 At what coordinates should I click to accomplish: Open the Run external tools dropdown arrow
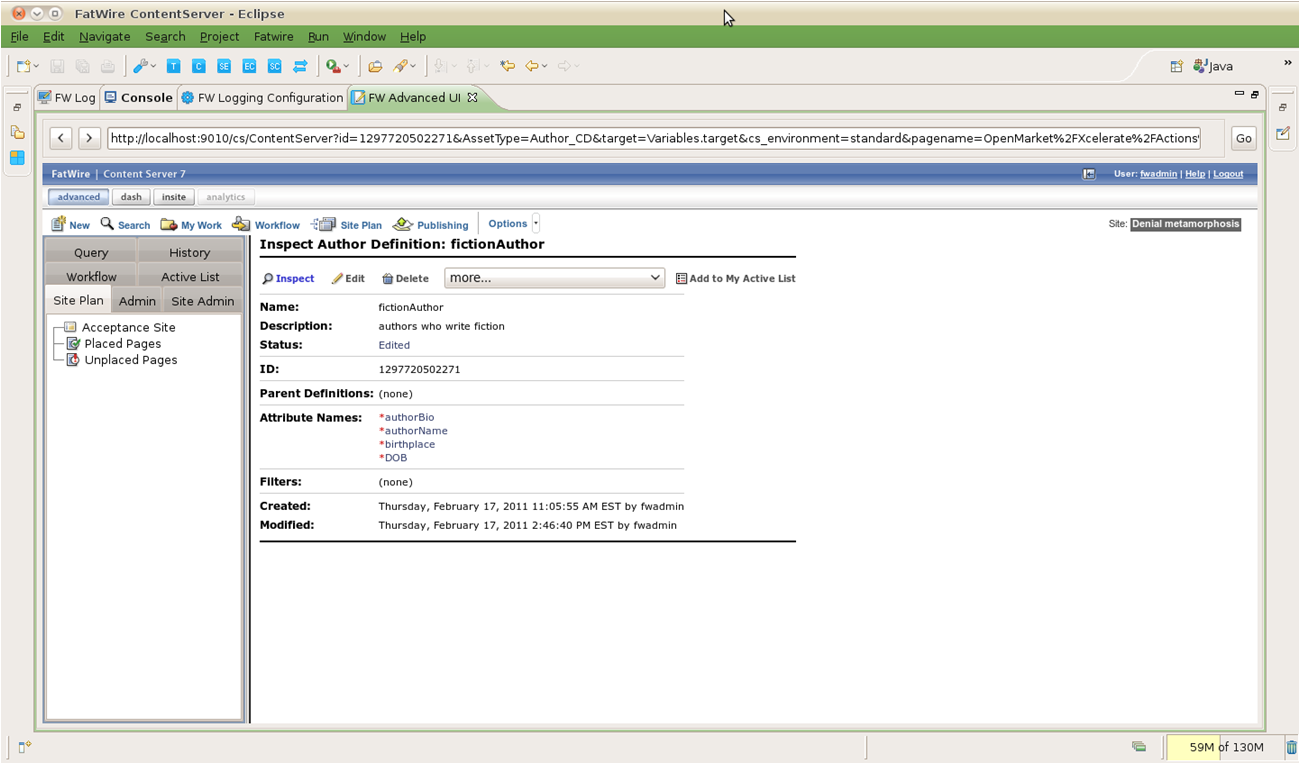coord(346,66)
